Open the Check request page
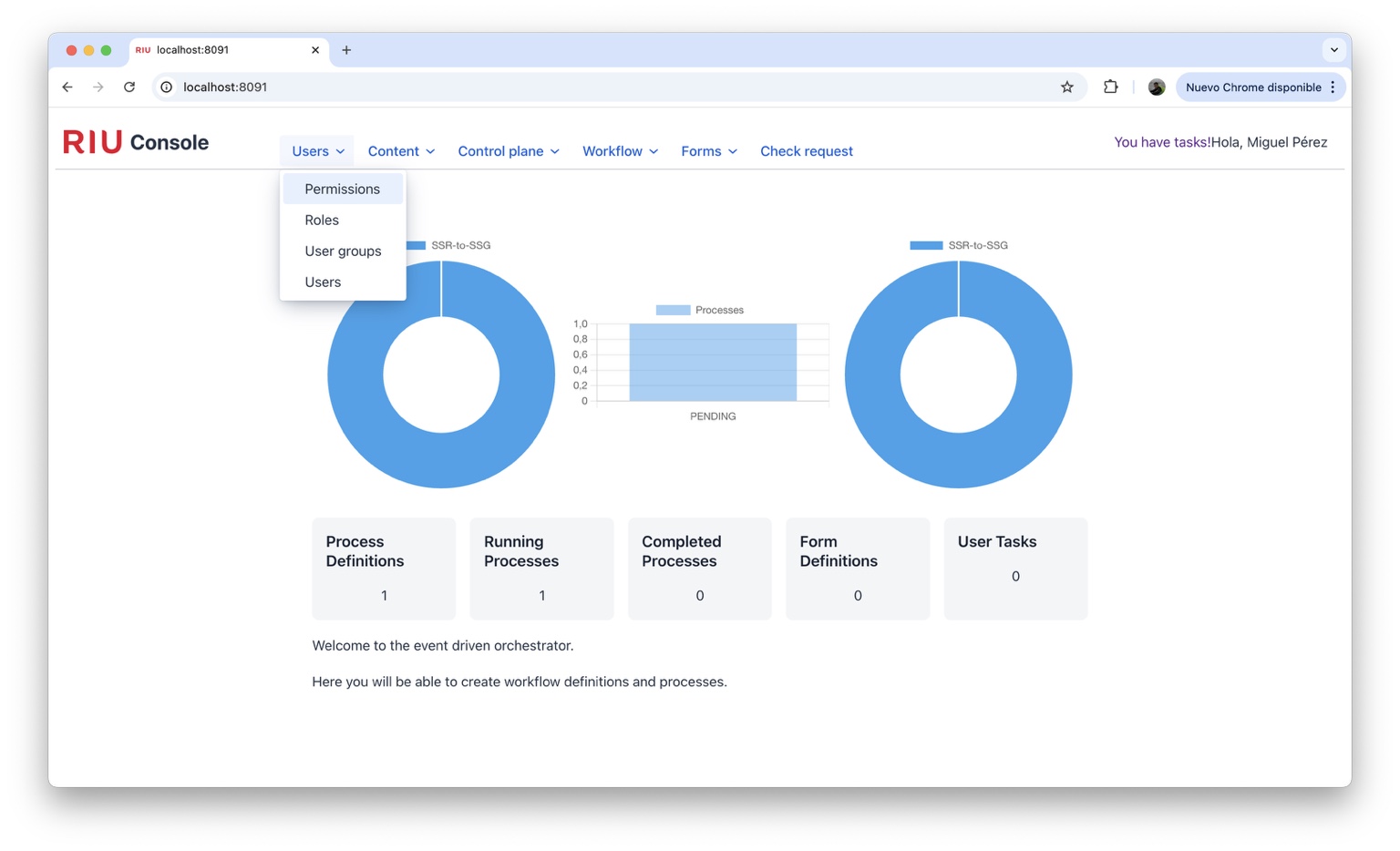The image size is (1400, 851). coord(806,150)
